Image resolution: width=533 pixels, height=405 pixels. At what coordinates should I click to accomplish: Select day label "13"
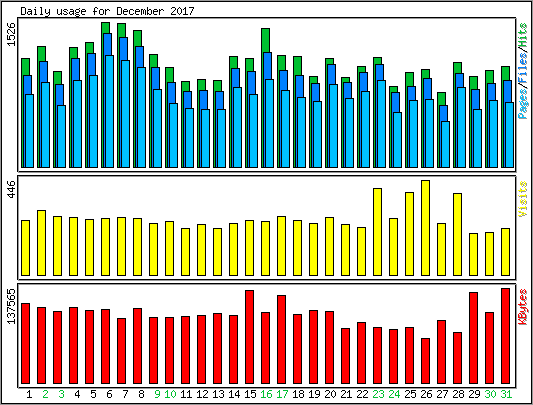[218, 394]
